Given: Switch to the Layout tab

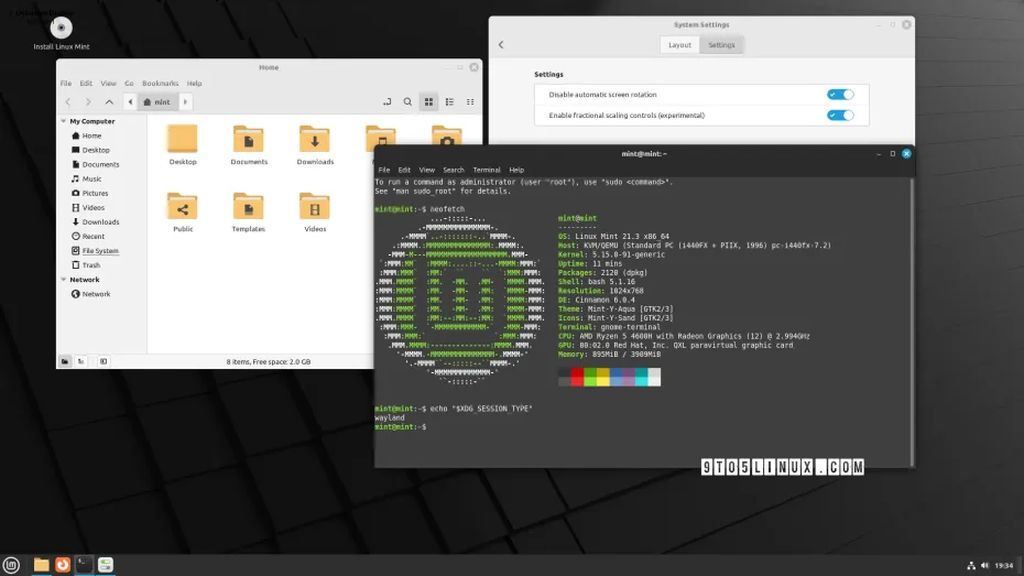Looking at the screenshot, I should 680,45.
